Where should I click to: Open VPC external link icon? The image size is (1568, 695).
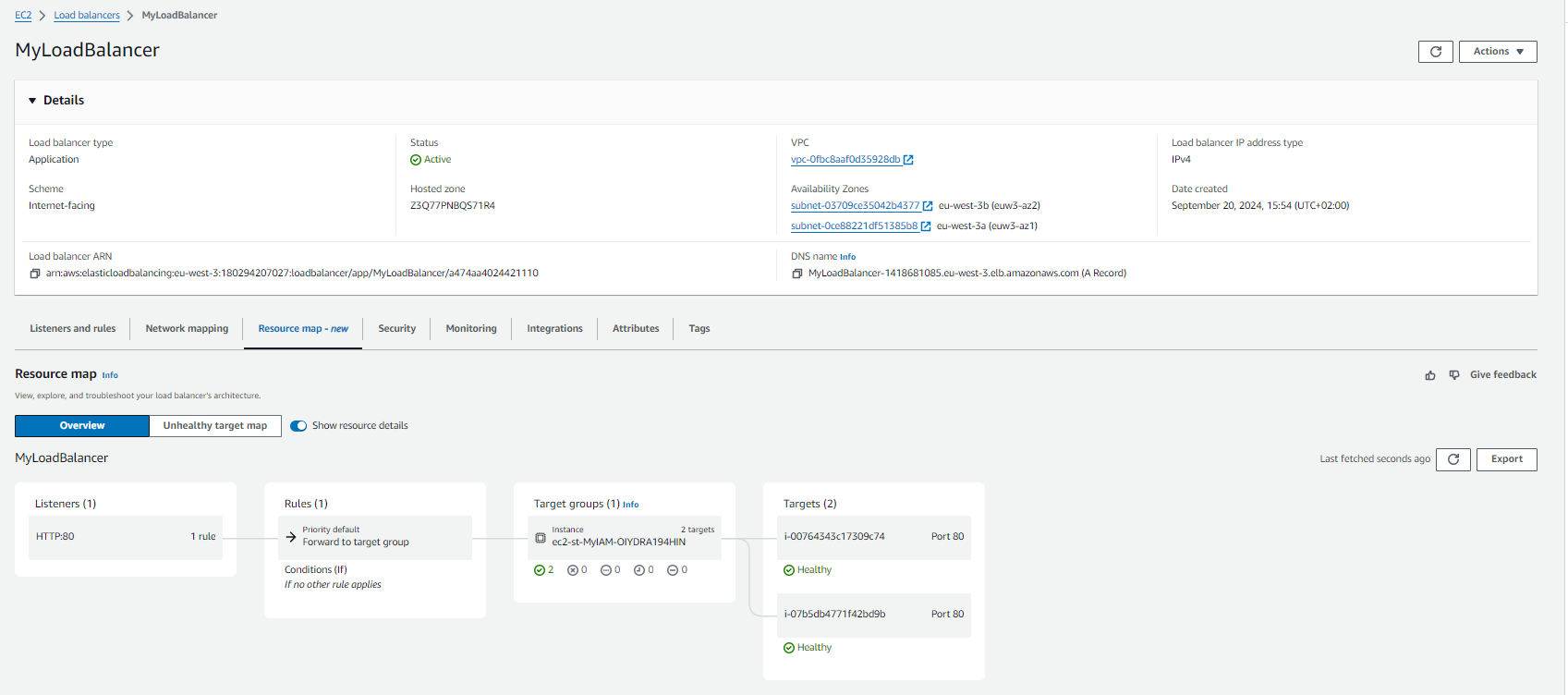(908, 160)
